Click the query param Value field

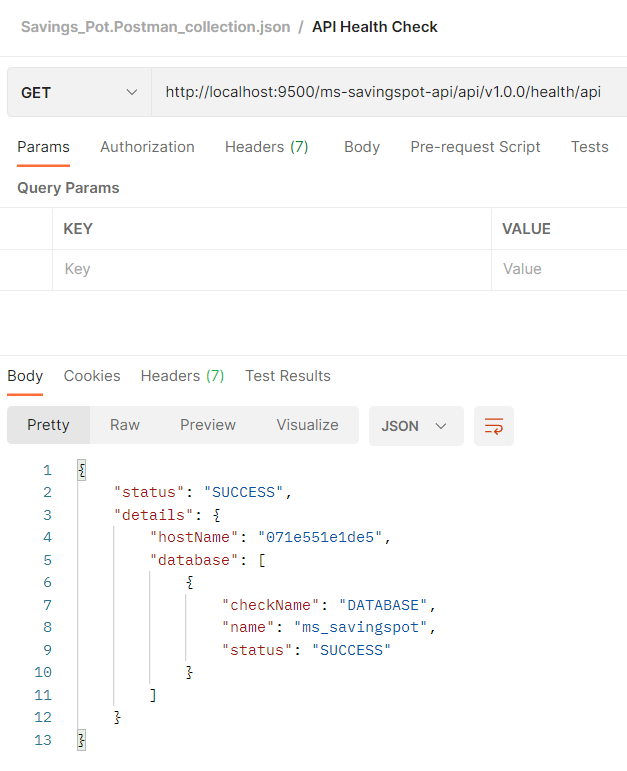coord(560,269)
